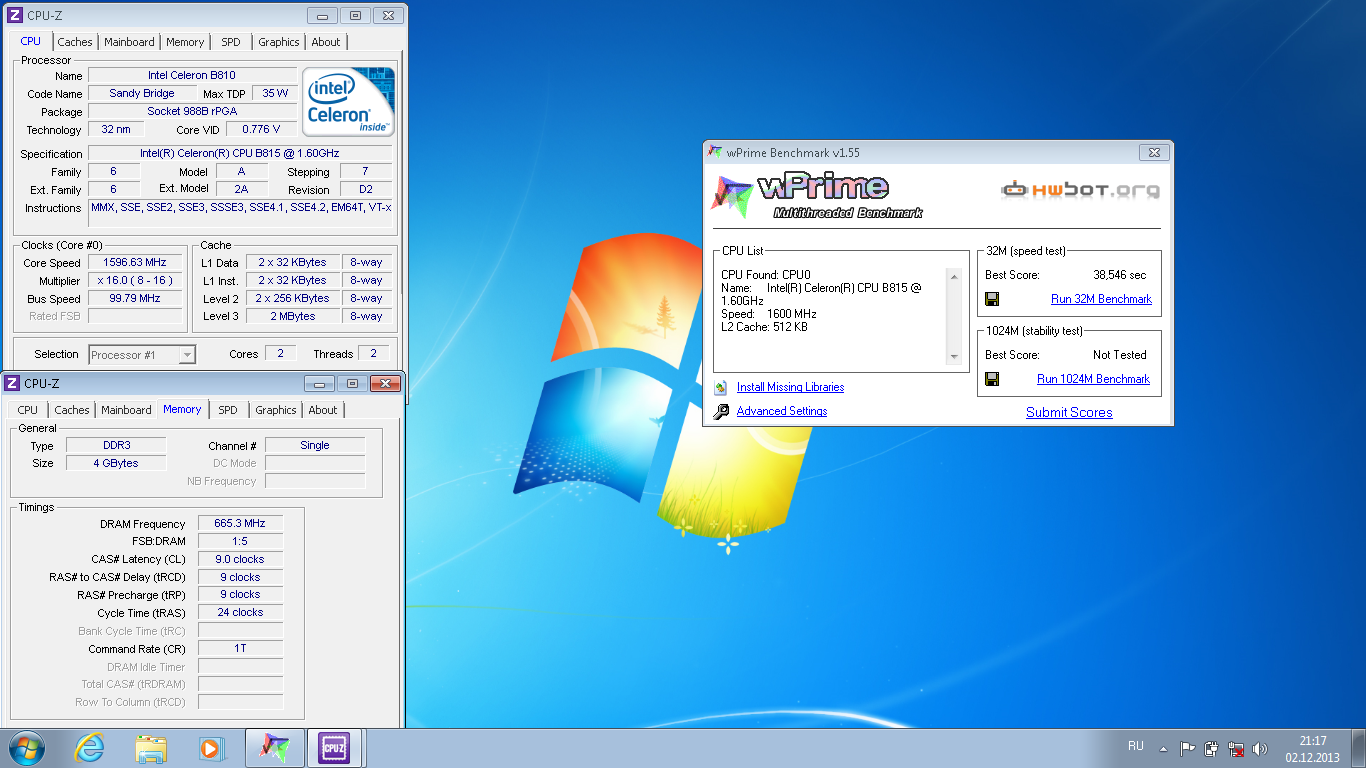The height and width of the screenshot is (768, 1366).
Task: Switch RU language indicator in taskbar
Action: pos(1136,746)
